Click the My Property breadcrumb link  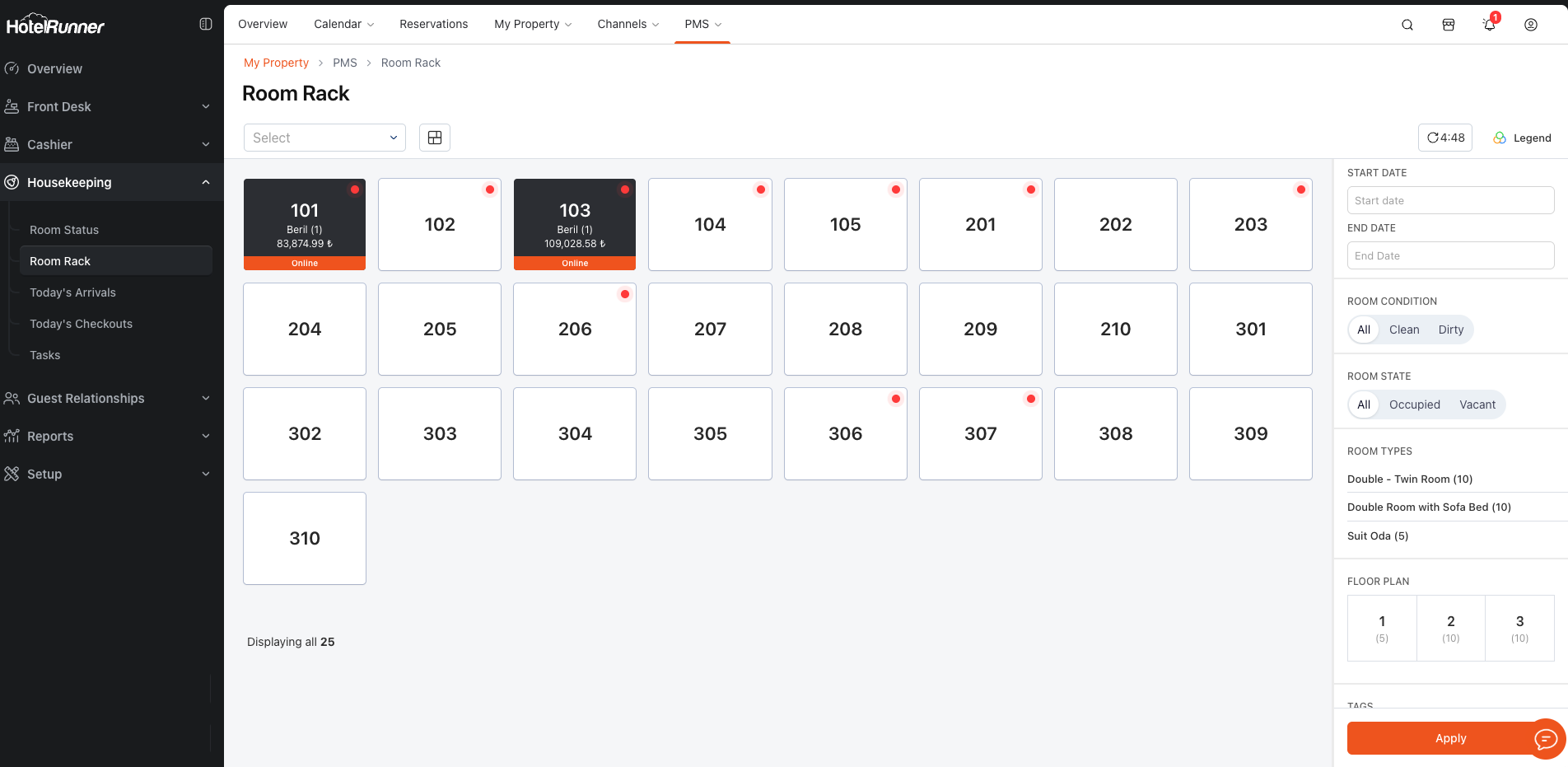click(276, 63)
